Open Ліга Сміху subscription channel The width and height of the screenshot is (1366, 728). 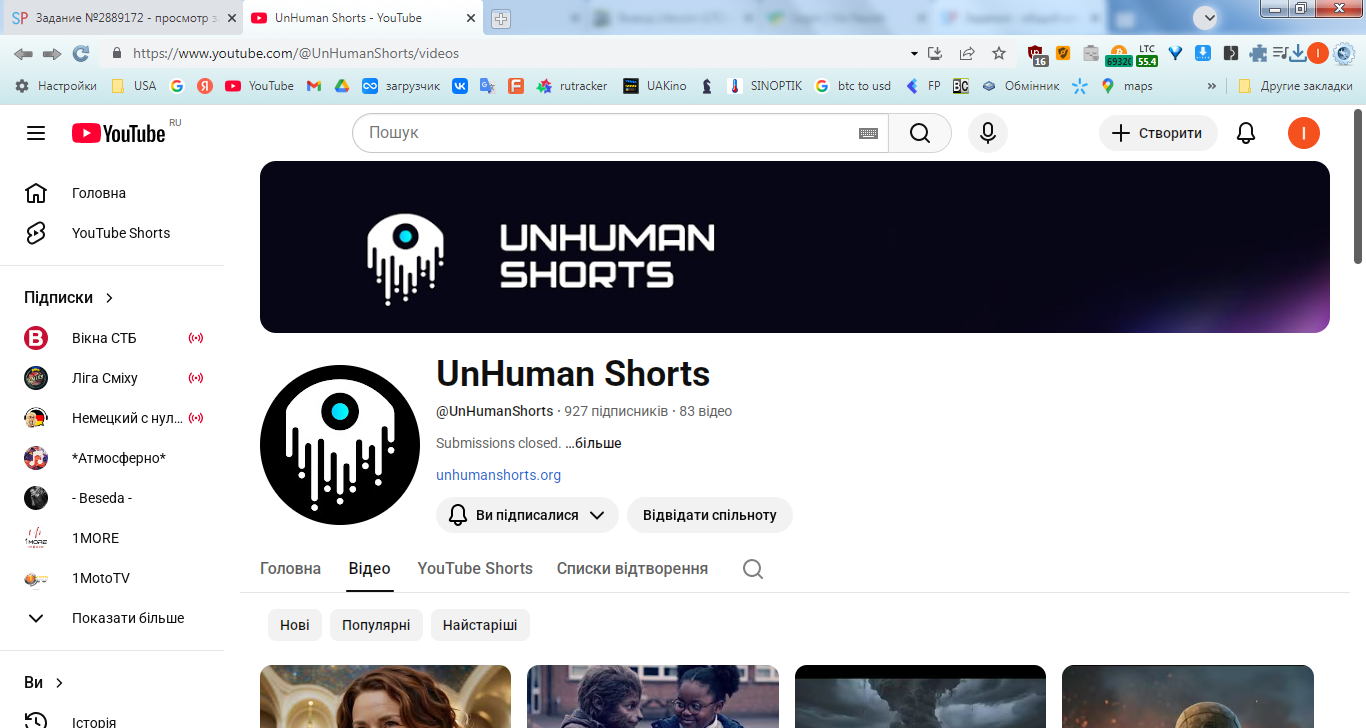[112, 378]
